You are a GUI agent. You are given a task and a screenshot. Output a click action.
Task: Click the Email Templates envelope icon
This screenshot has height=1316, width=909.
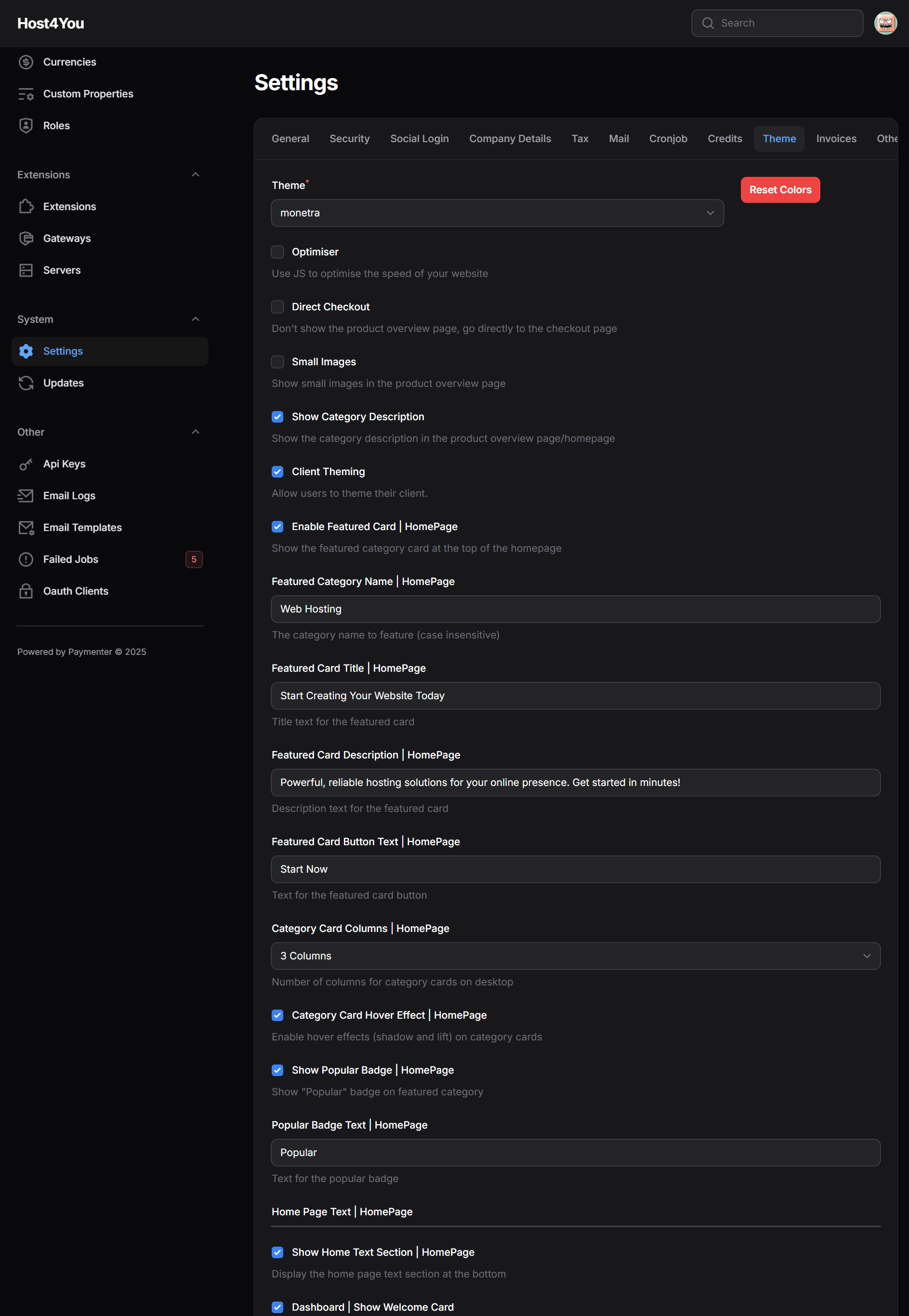pyautogui.click(x=26, y=528)
